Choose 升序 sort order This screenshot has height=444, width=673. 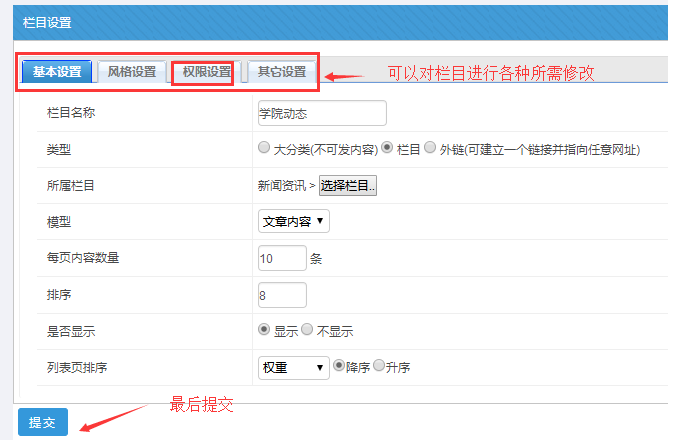click(379, 367)
